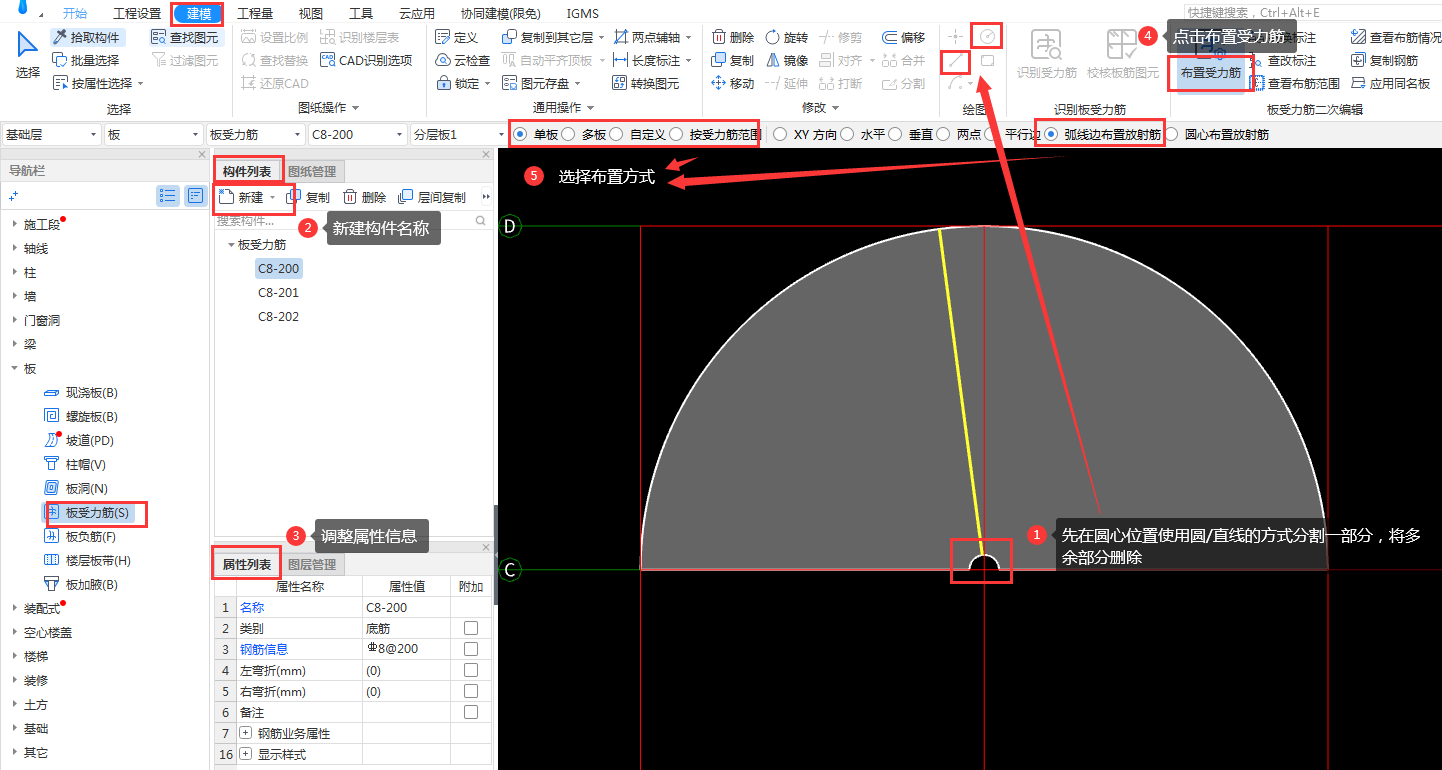The width and height of the screenshot is (1442, 770).
Task: Click the 删除 delete tool in modify group
Action: (733, 37)
